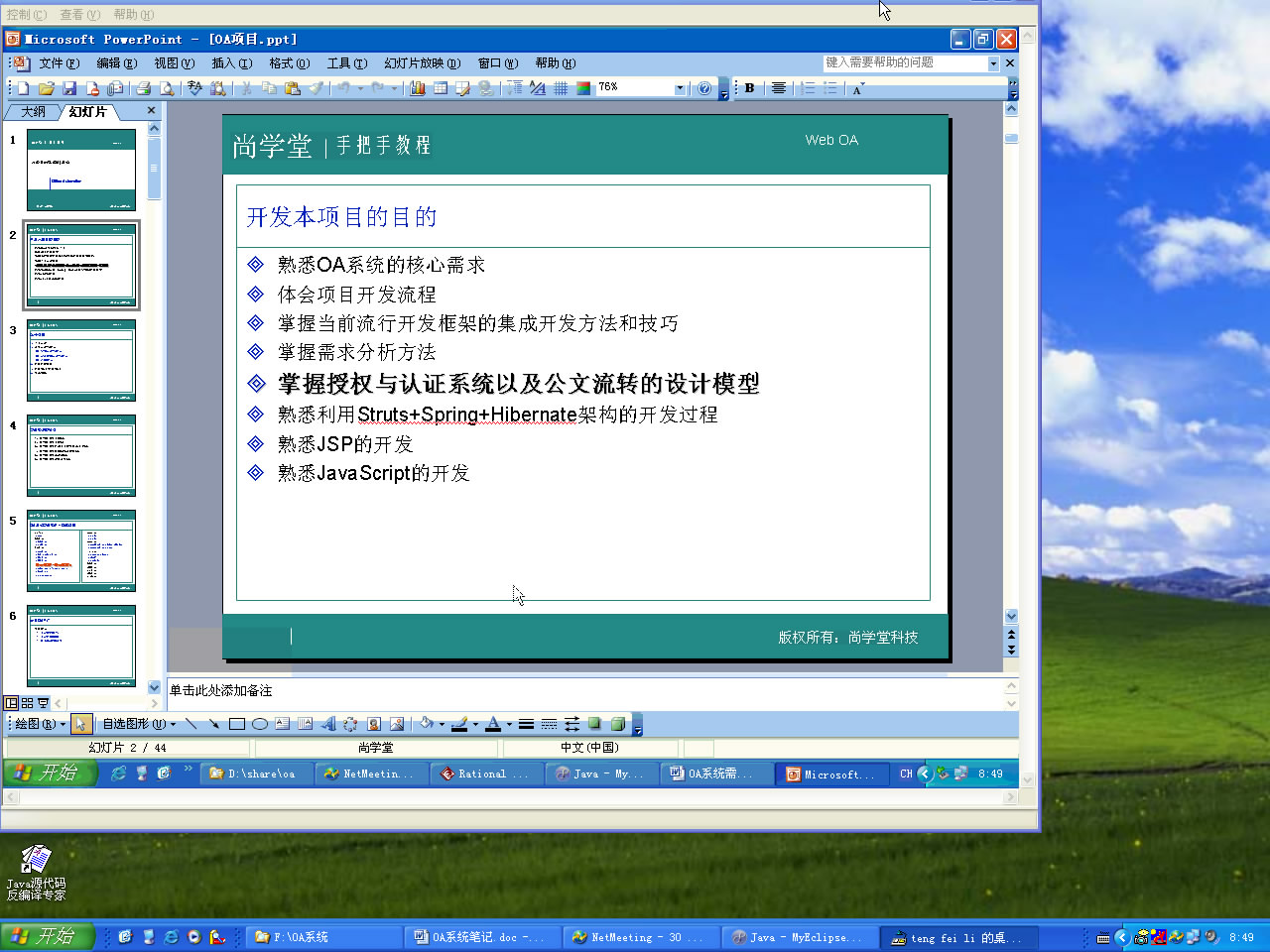This screenshot has width=1270, height=952.
Task: Insert a Text Box from drawing toolbar
Action: [x=281, y=724]
